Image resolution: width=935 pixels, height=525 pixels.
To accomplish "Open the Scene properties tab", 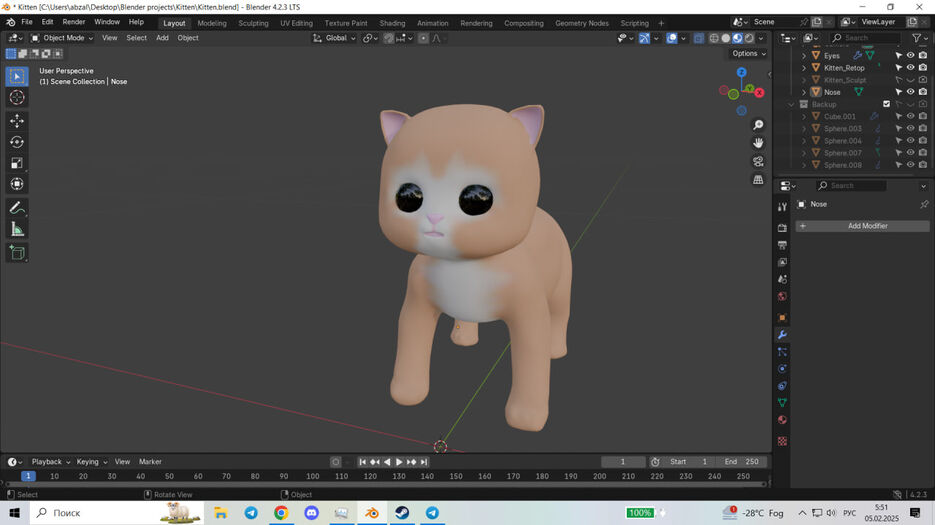I will 782,279.
